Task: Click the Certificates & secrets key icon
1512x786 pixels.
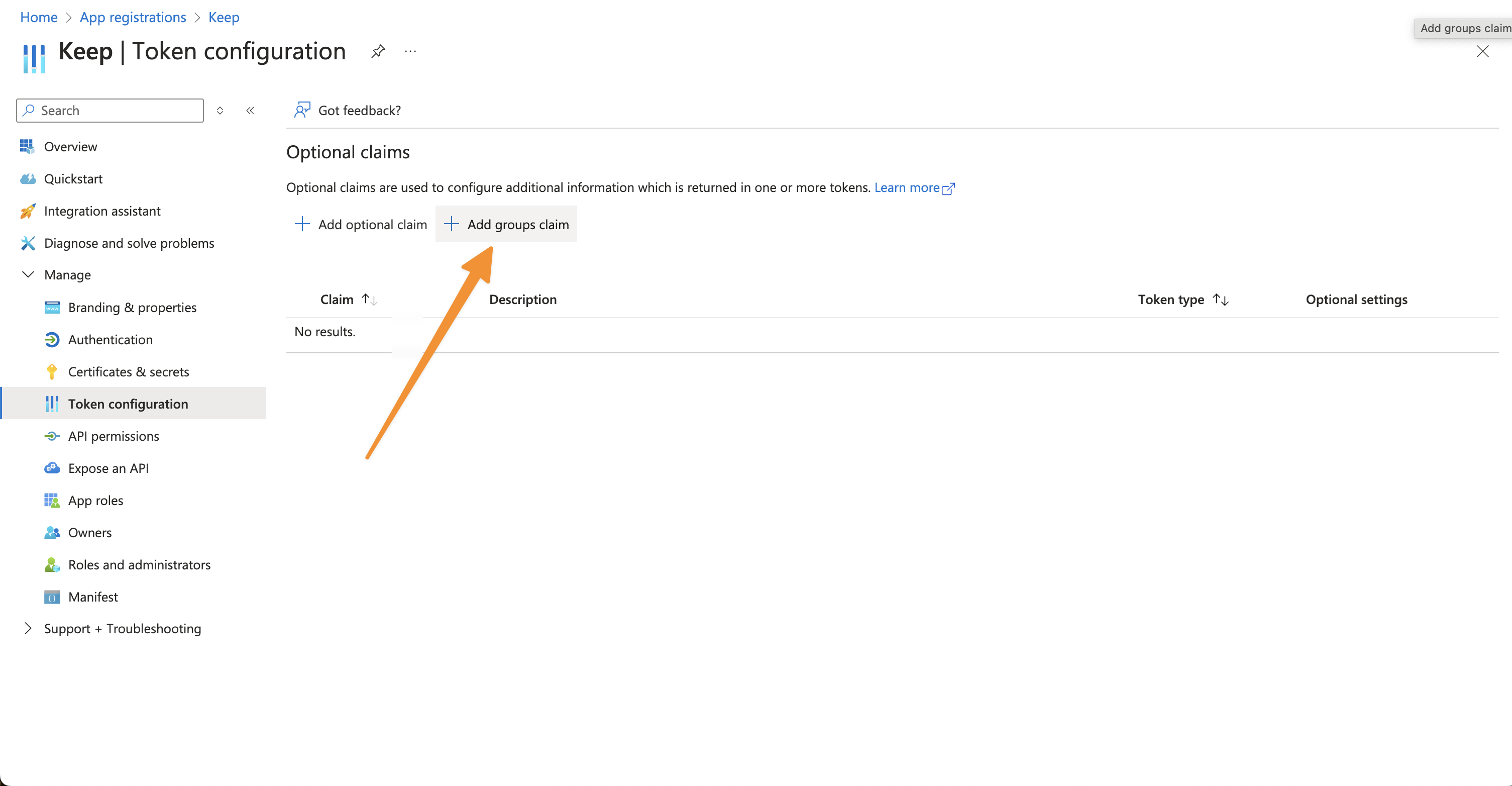Action: (x=52, y=372)
